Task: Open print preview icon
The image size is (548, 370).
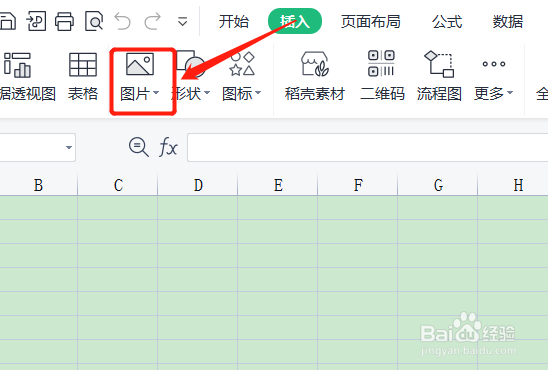Action: click(x=94, y=21)
